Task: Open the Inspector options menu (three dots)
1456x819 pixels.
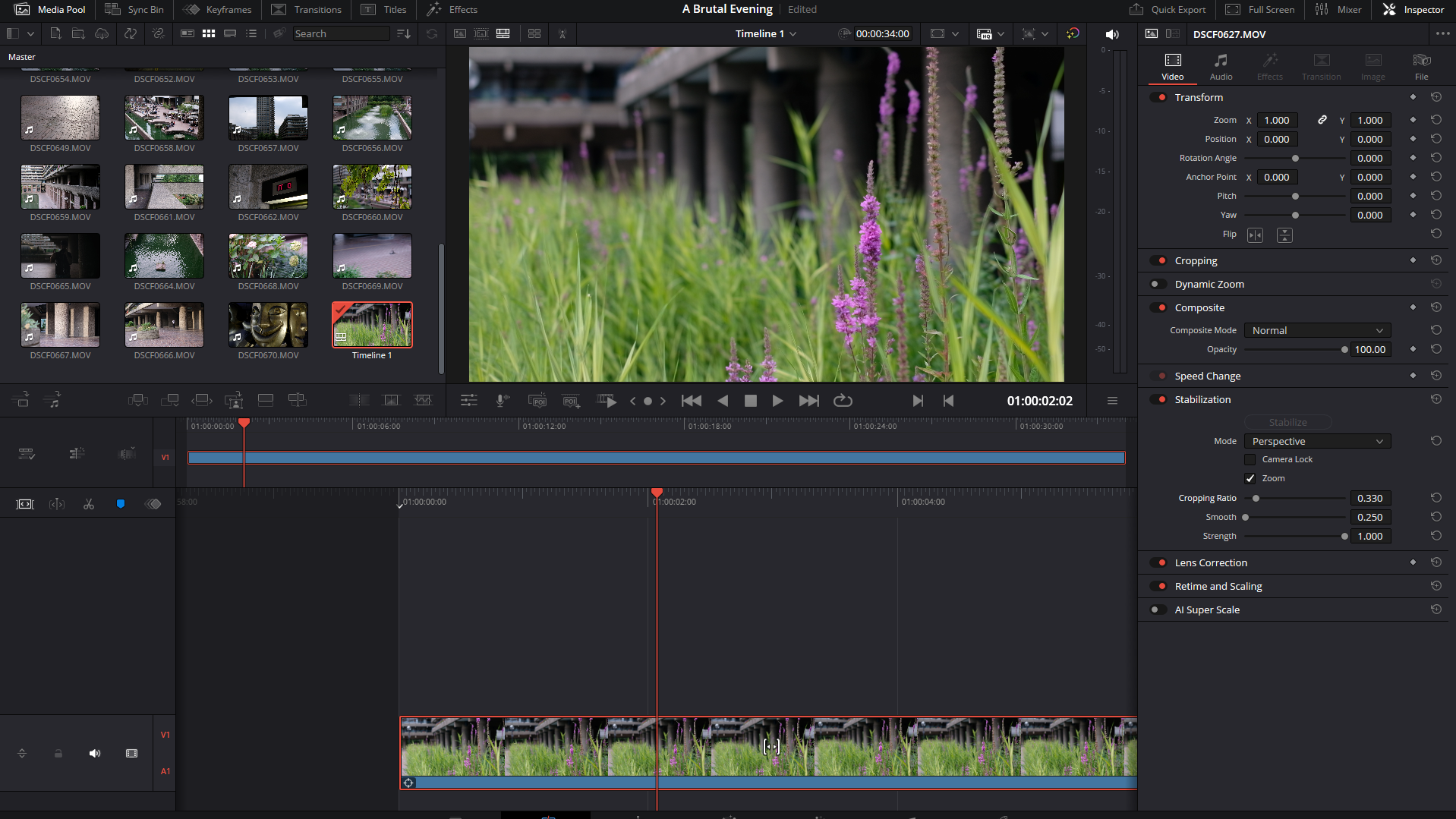Action: point(1442,34)
